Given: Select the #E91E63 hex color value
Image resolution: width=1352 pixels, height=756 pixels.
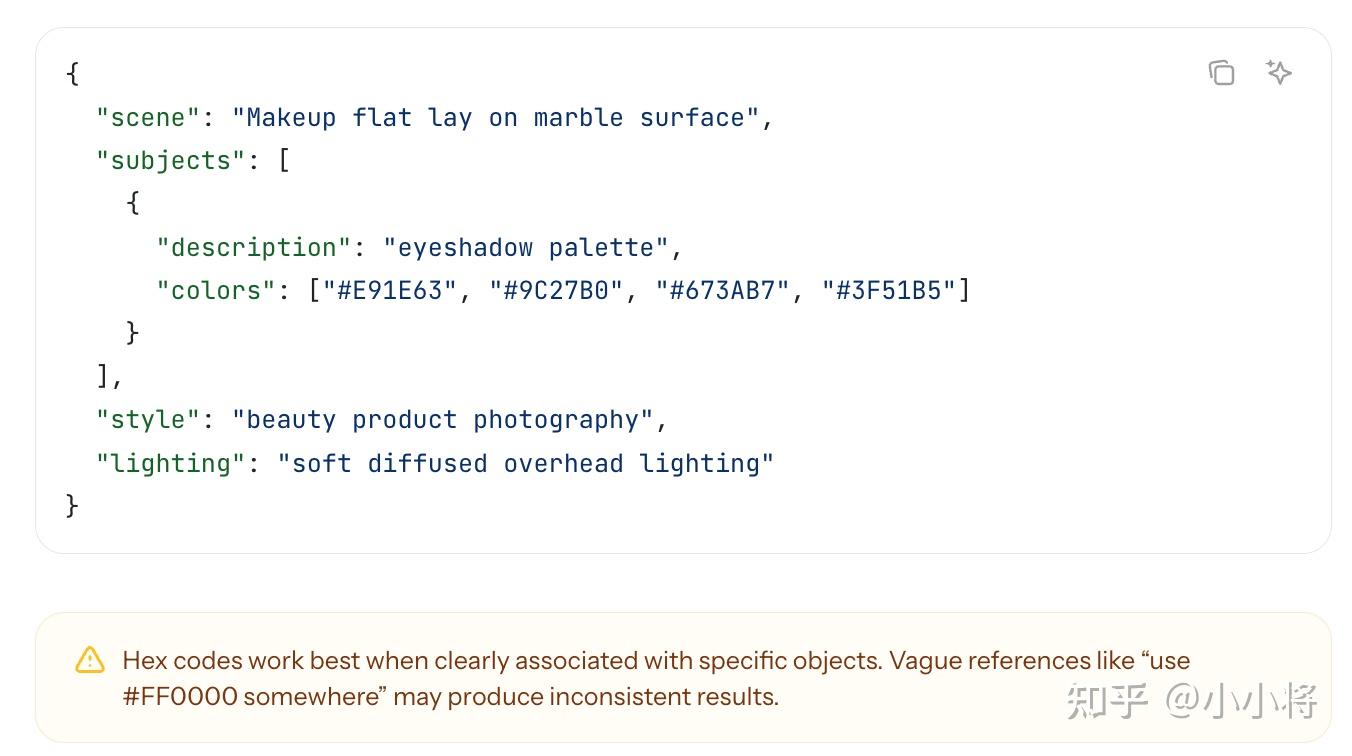Looking at the screenshot, I should point(390,290).
